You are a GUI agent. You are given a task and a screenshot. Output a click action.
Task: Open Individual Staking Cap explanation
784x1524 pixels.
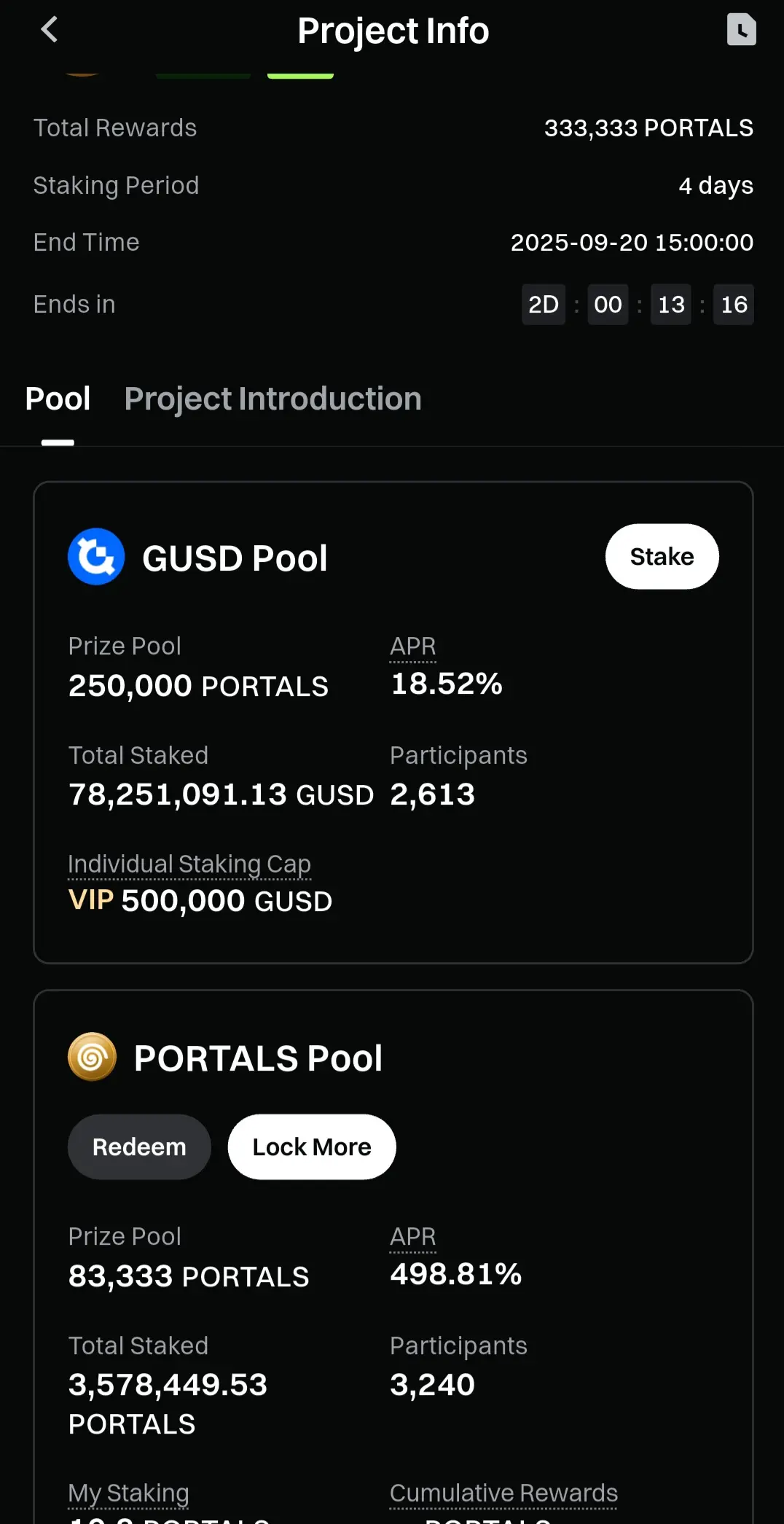point(189,864)
